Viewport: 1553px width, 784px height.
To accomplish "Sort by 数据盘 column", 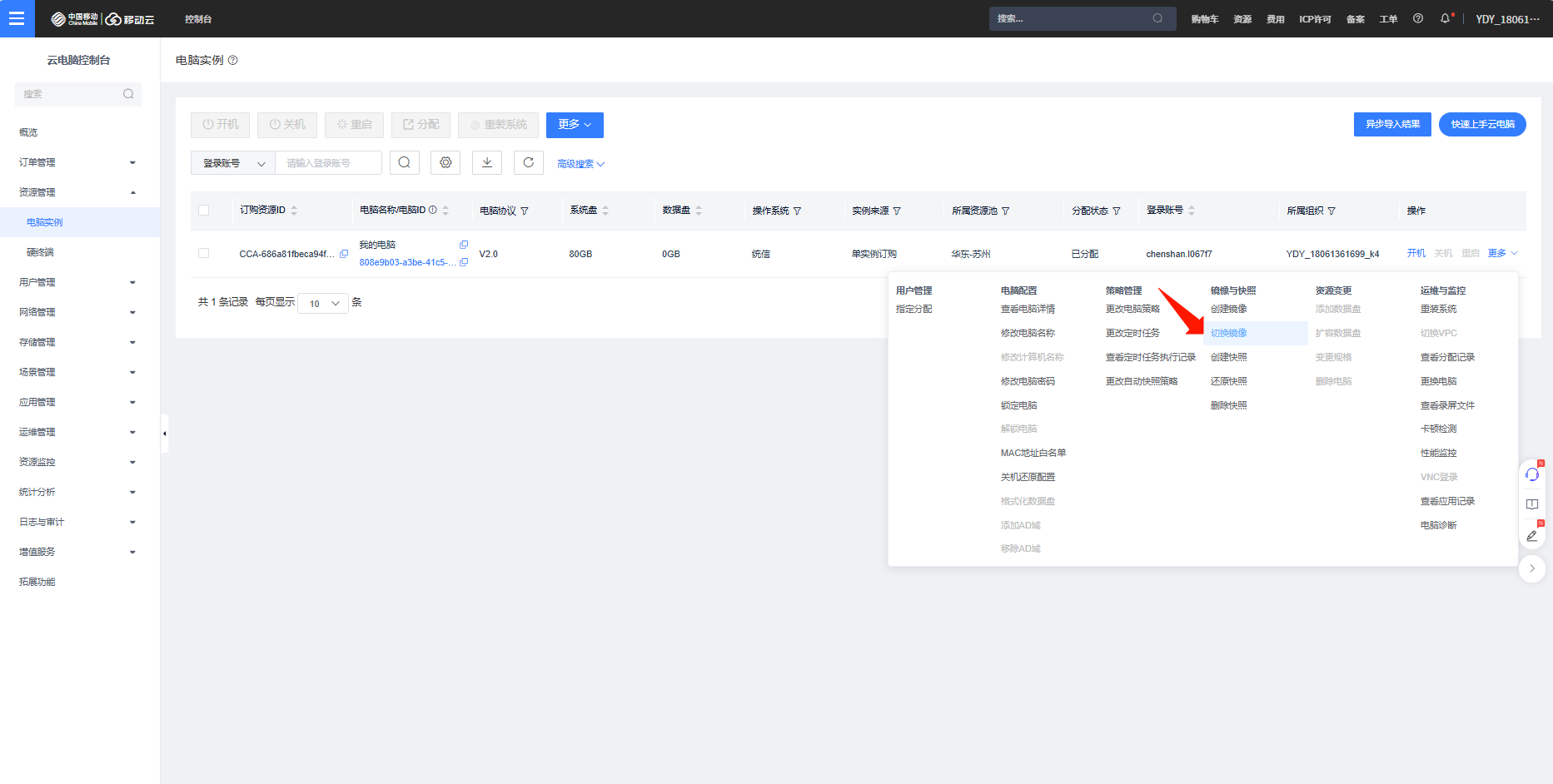I will (x=699, y=211).
